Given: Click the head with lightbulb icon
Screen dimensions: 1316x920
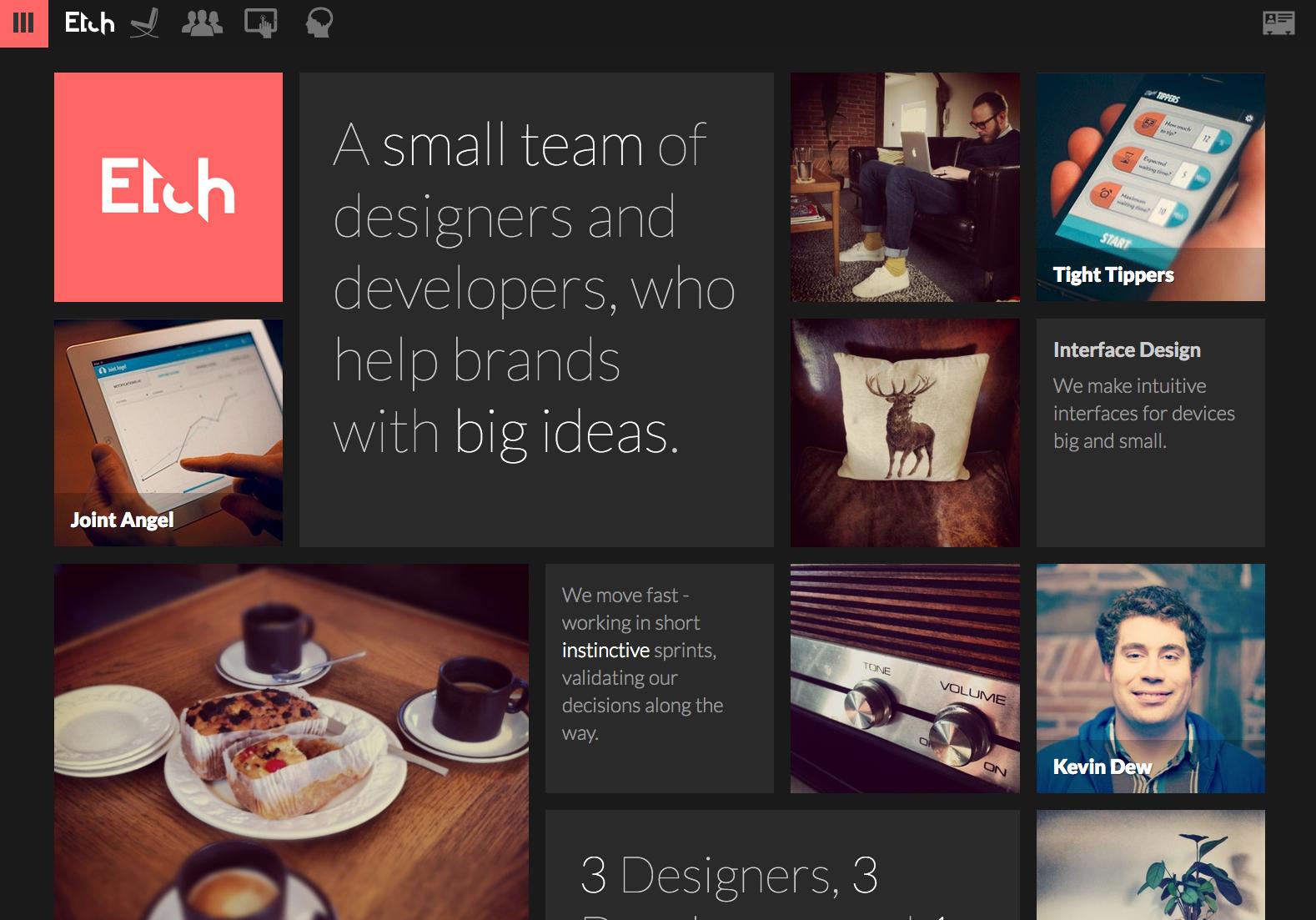Looking at the screenshot, I should click(x=319, y=23).
